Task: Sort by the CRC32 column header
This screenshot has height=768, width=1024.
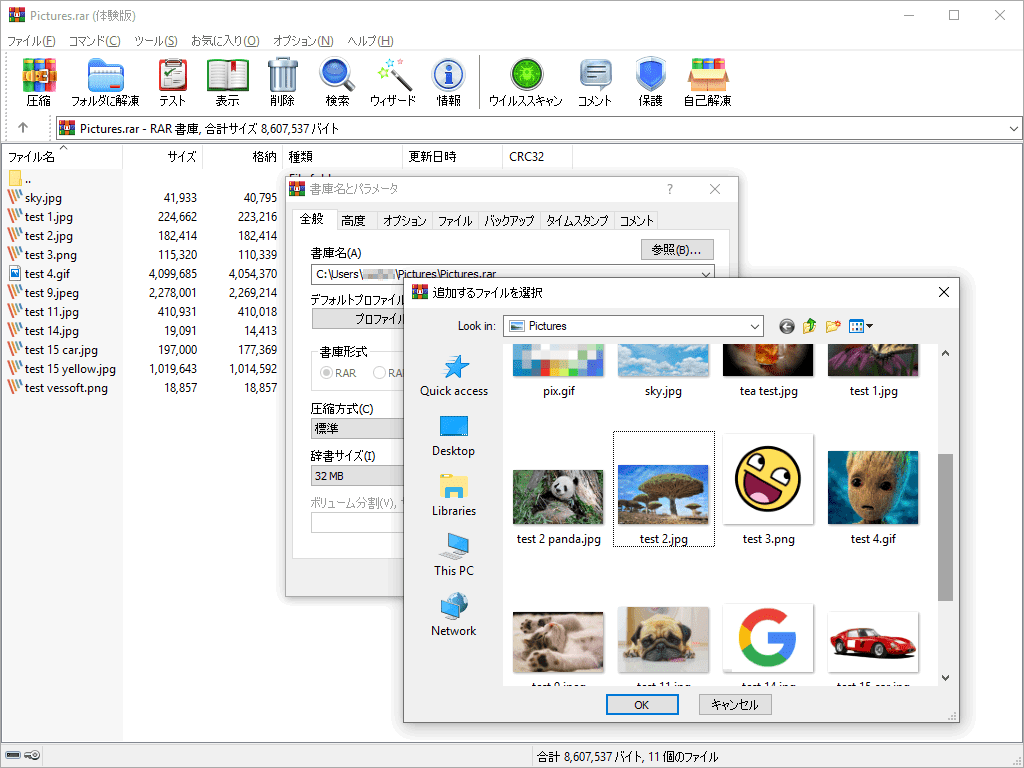Action: point(537,157)
